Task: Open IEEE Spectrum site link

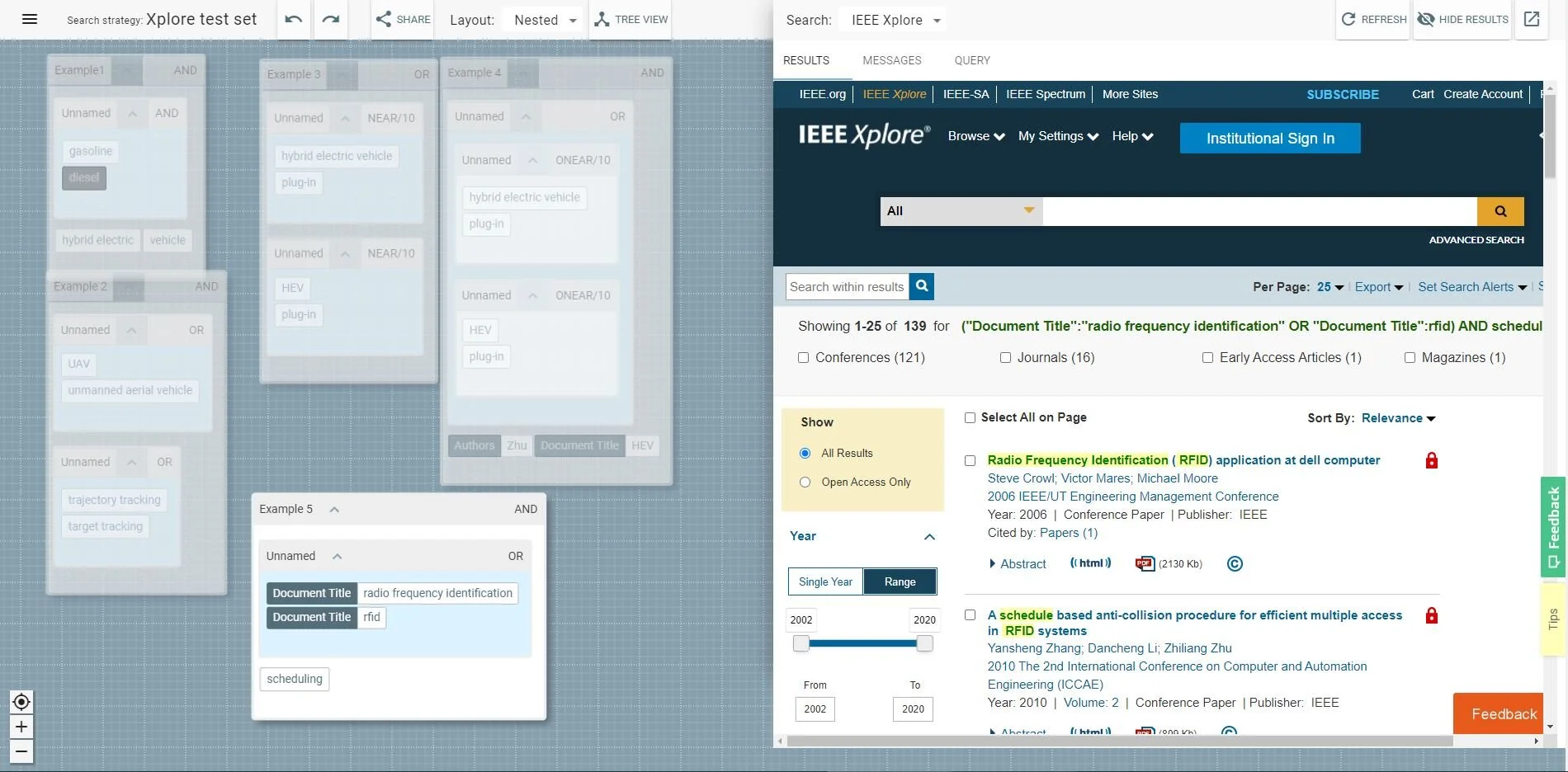Action: click(1046, 94)
